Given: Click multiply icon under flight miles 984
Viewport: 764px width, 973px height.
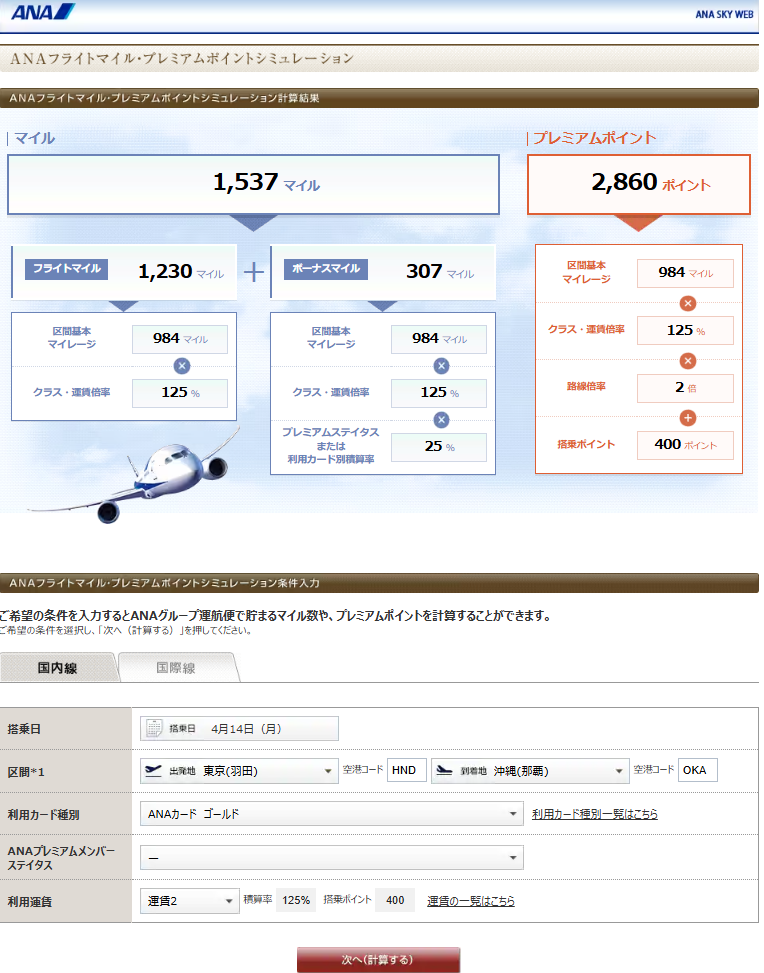Looking at the screenshot, I should (182, 366).
